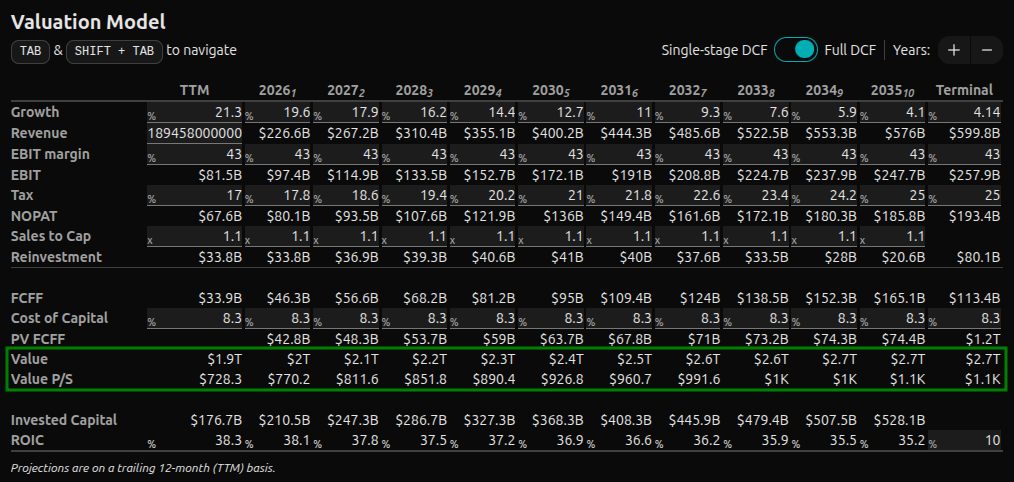1014x482 pixels.
Task: Click the 2026 column header
Action: click(278, 90)
